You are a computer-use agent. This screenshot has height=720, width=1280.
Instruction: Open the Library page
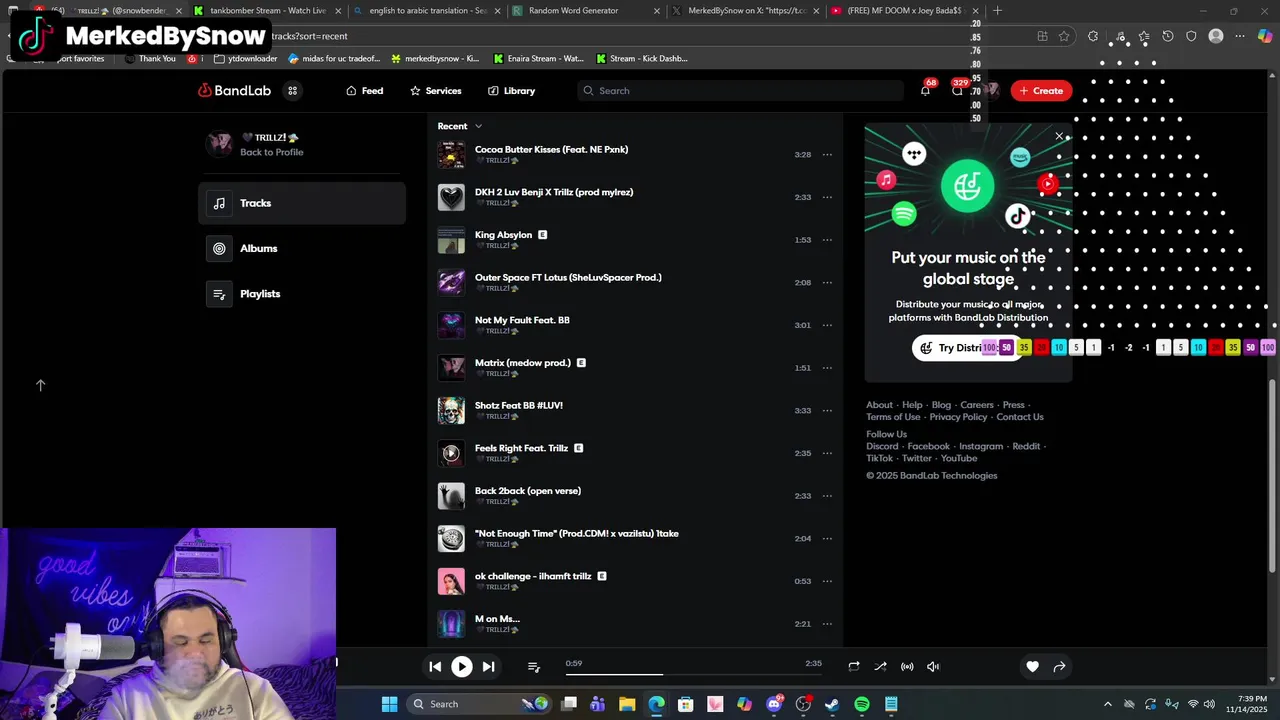click(x=511, y=91)
